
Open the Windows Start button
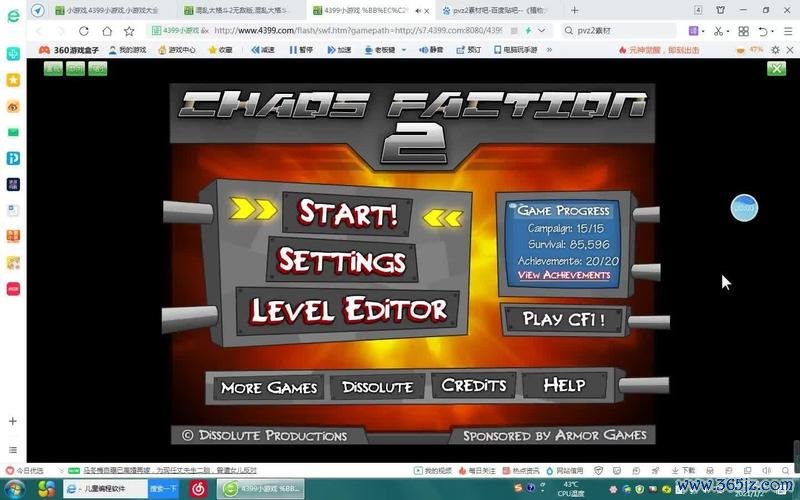(13, 489)
